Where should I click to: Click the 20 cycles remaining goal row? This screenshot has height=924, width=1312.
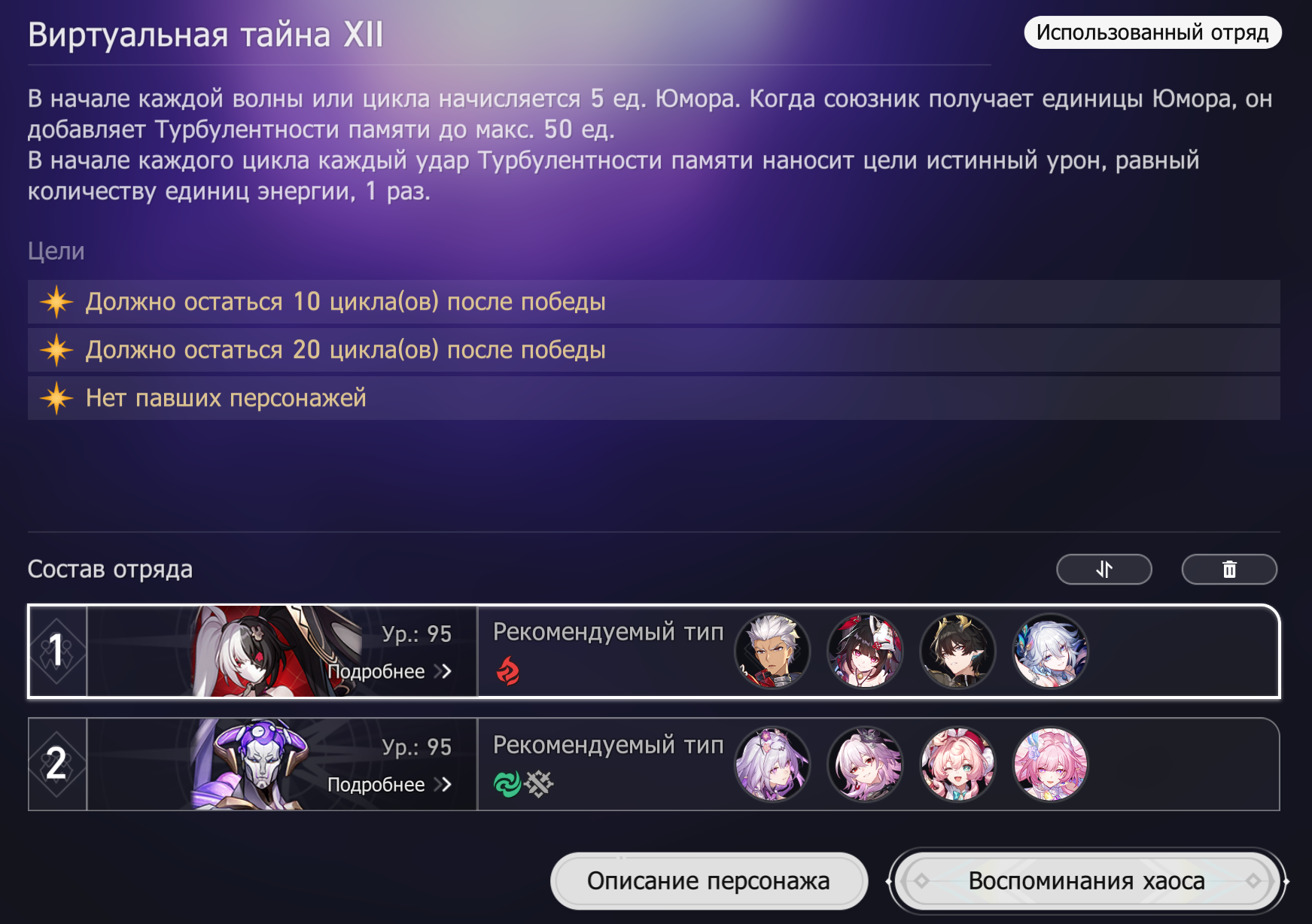click(x=653, y=350)
